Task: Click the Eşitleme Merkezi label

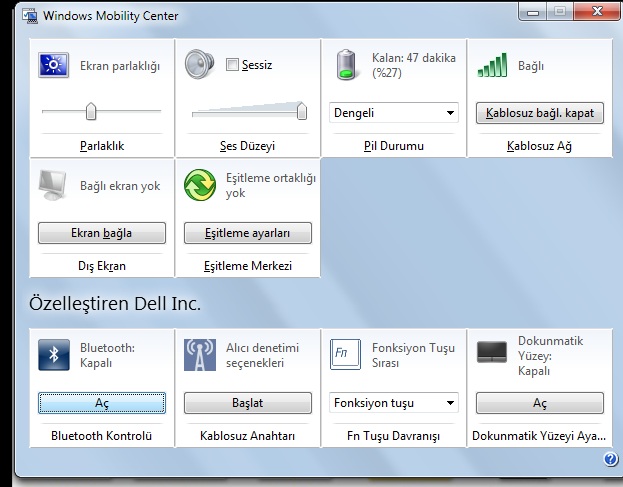Action: [248, 266]
